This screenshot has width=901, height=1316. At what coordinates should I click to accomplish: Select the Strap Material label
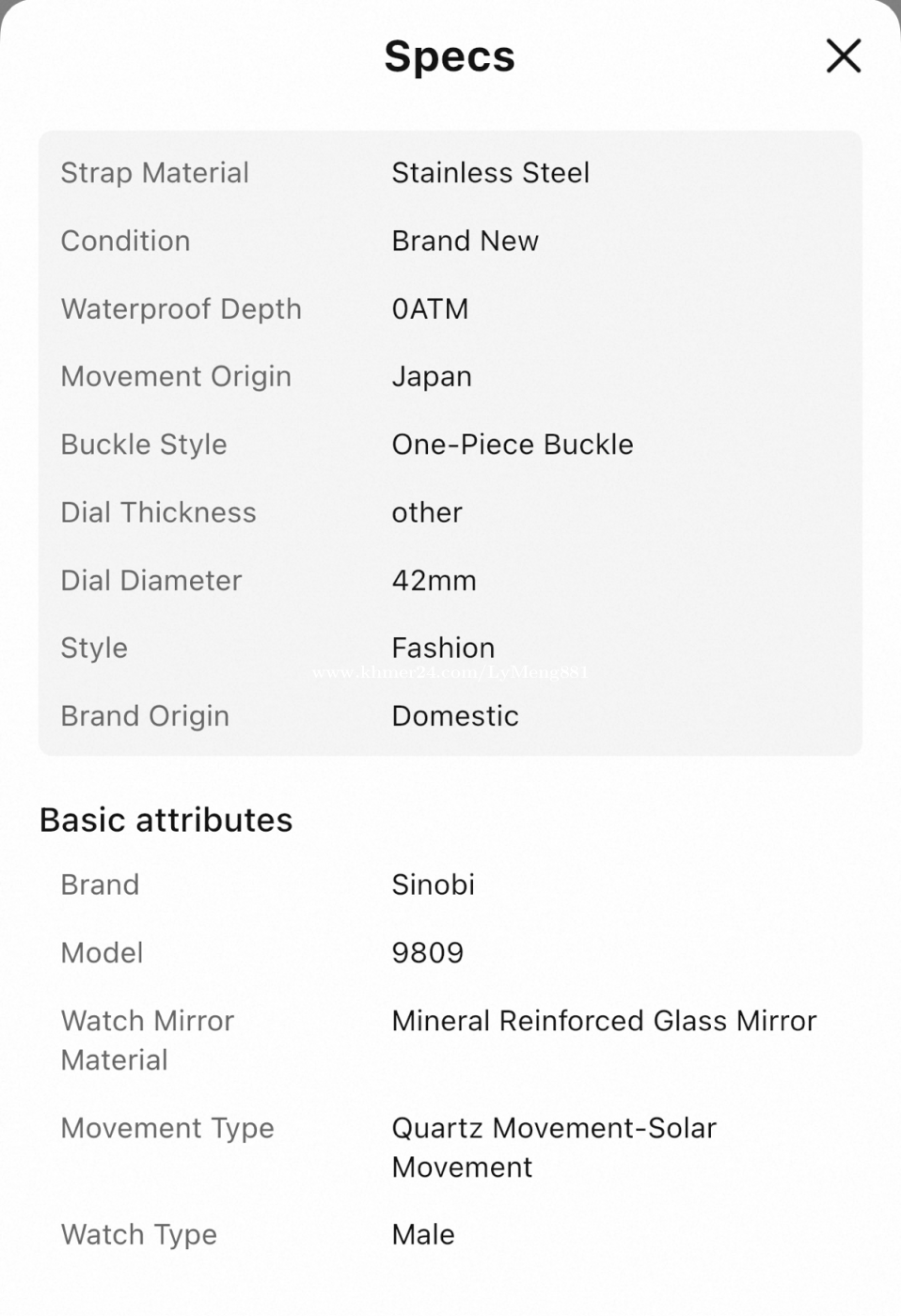[155, 173]
